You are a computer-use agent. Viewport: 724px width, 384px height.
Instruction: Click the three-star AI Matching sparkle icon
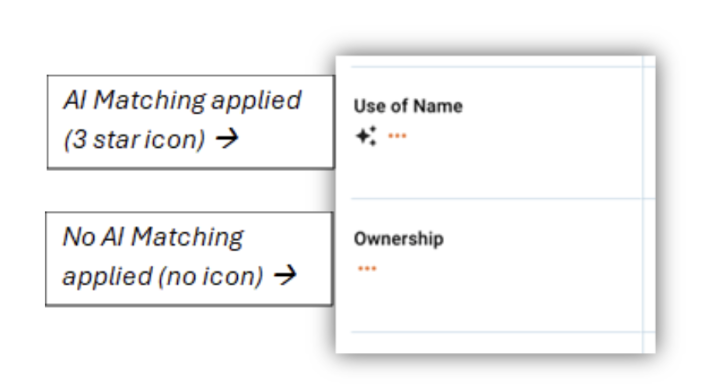tap(366, 136)
